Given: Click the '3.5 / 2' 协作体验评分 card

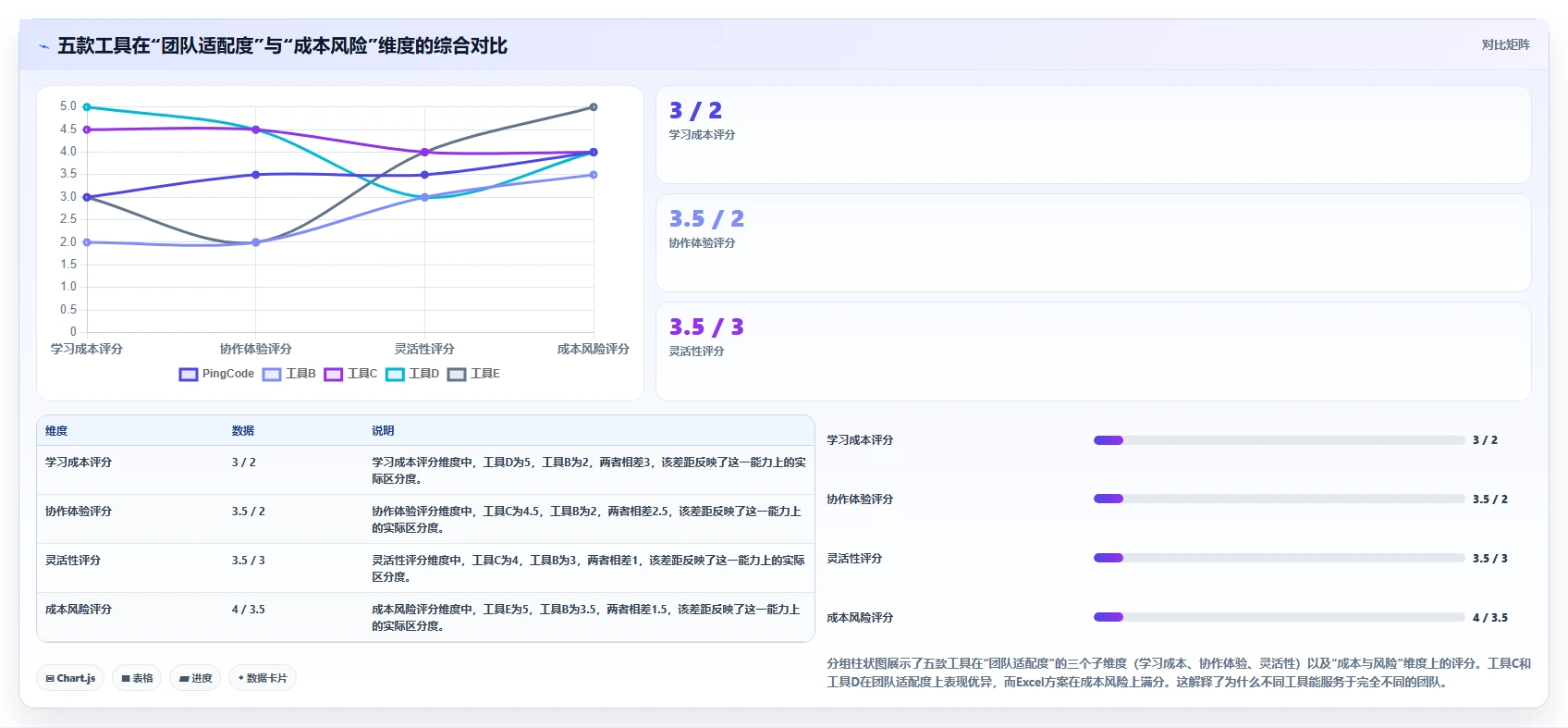Looking at the screenshot, I should [1094, 243].
